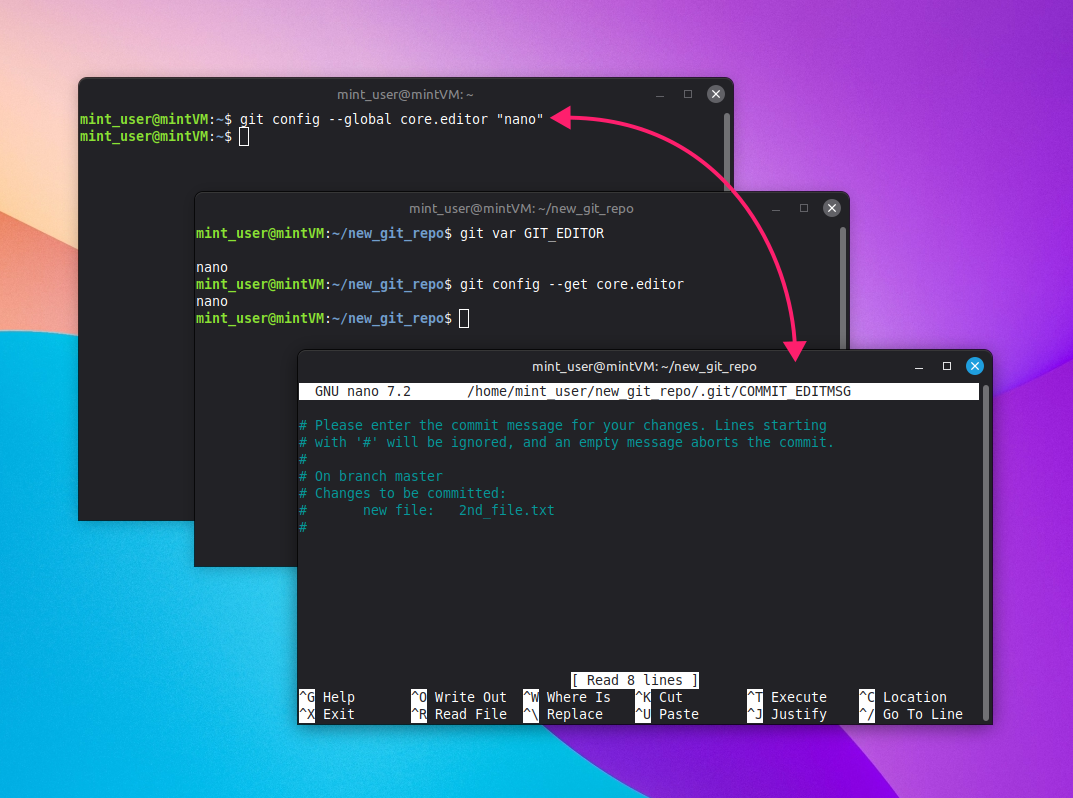This screenshot has height=798, width=1073.
Task: Minimize the back home-directory terminal window
Action: (x=660, y=94)
